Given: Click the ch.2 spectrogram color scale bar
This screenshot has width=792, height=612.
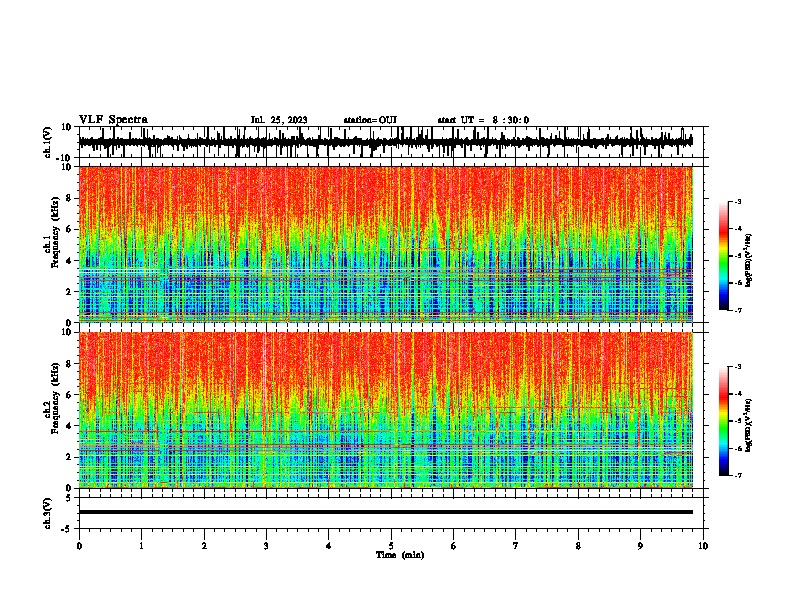Looking at the screenshot, I should 724,421.
